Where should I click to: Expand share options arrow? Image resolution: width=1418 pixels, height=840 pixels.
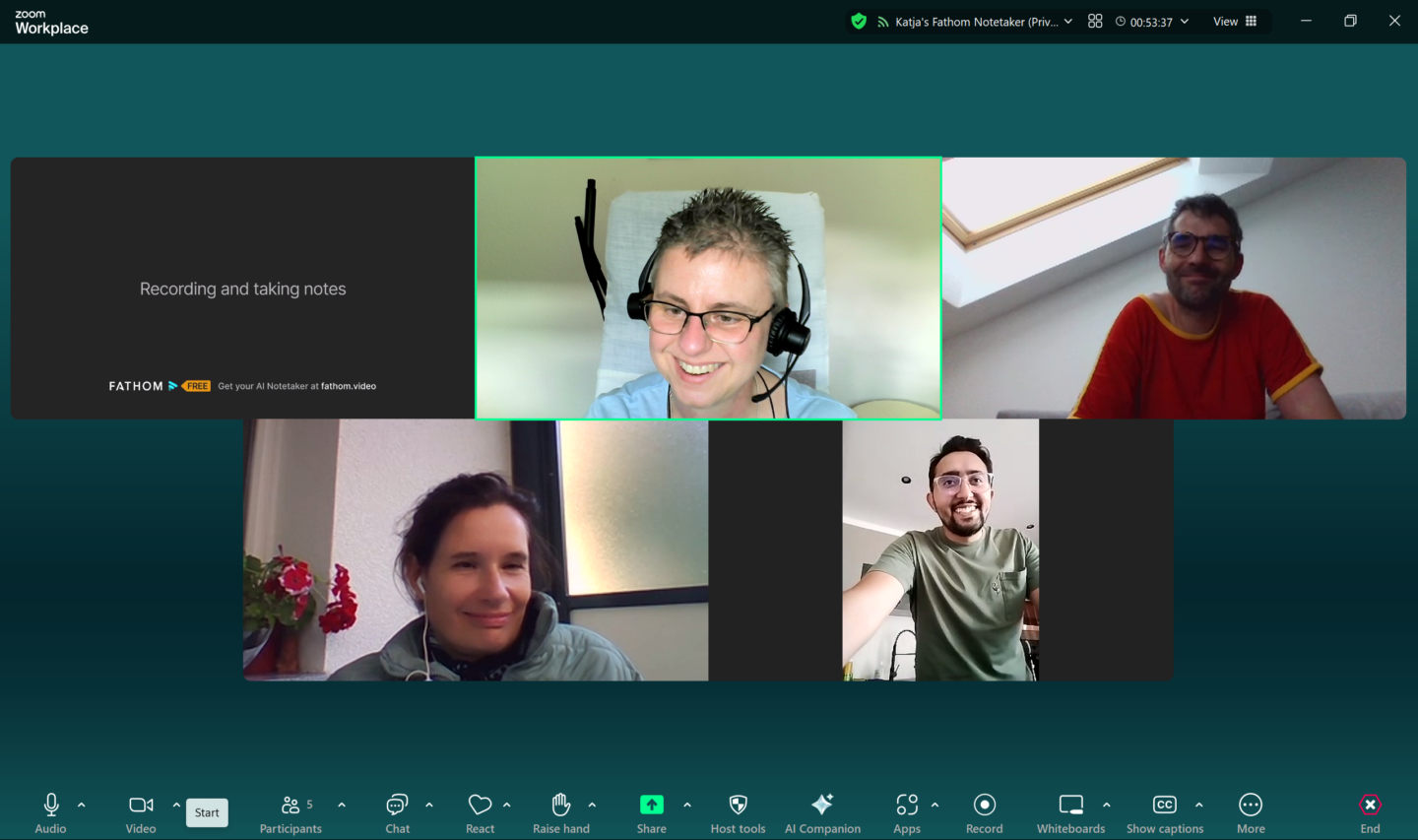(687, 805)
